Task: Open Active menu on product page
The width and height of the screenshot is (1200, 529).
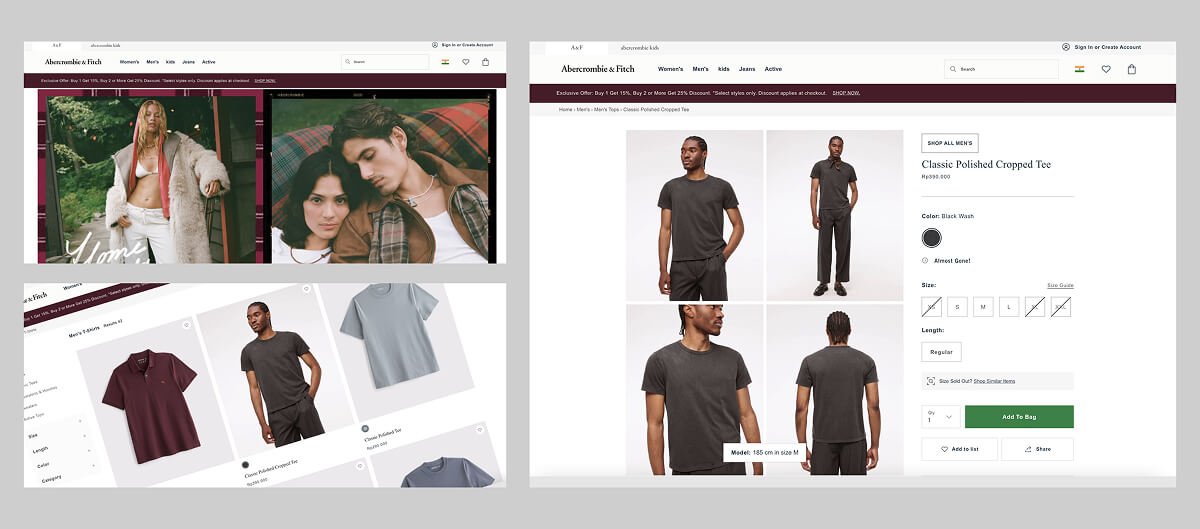Action: [773, 69]
